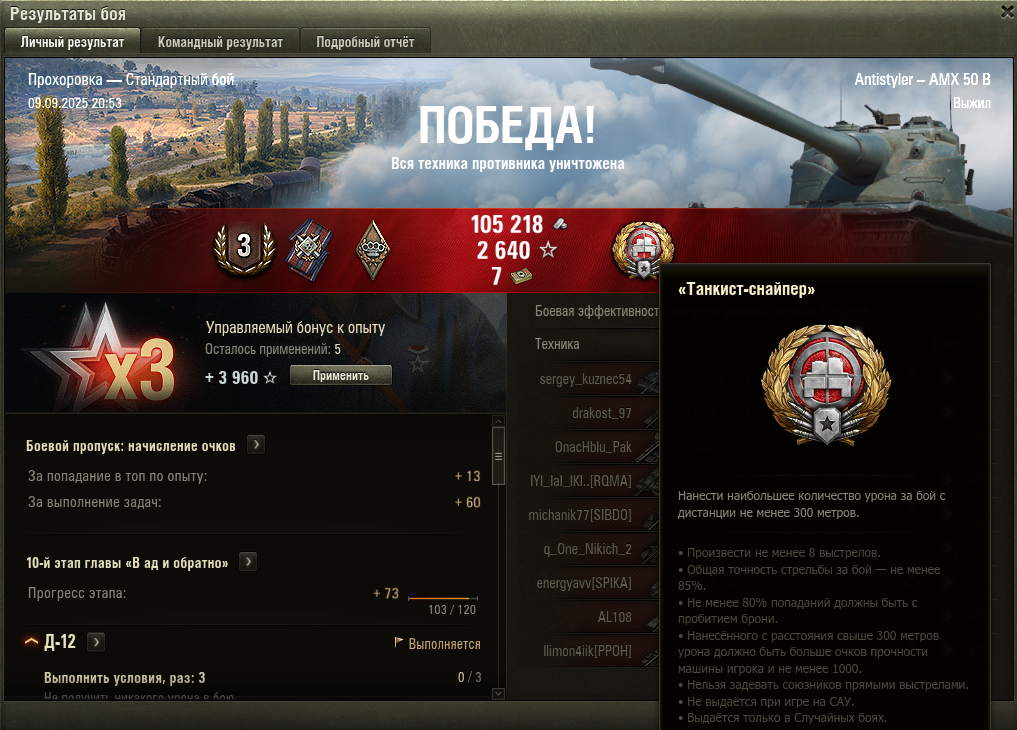The image size is (1017, 730).
Task: Close the battle results window
Action: (x=1007, y=12)
